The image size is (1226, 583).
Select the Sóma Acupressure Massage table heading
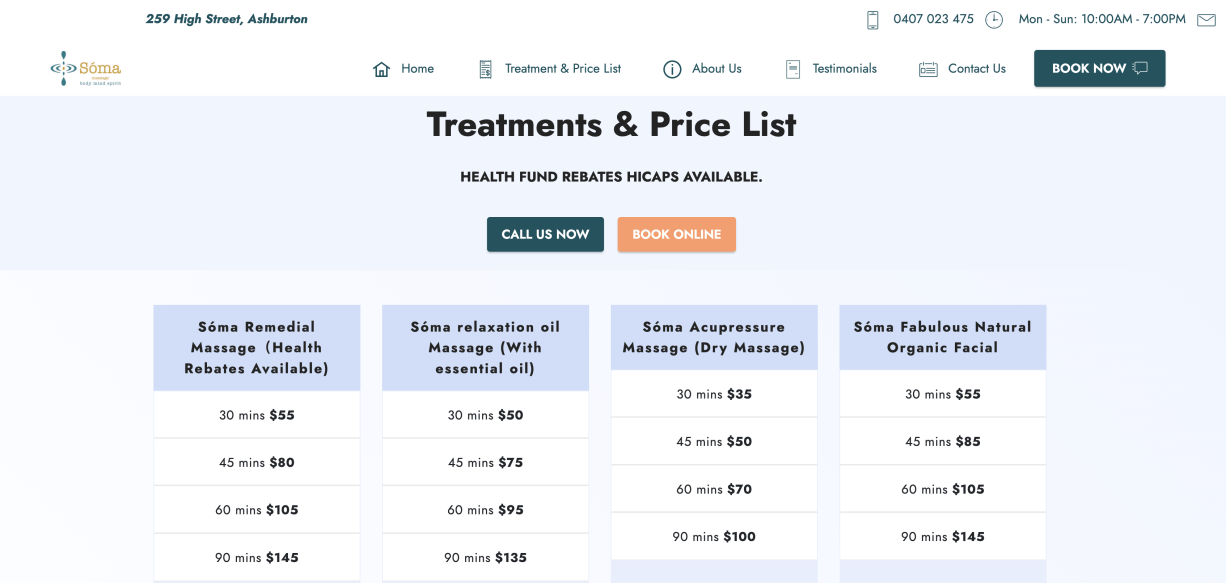coord(713,337)
